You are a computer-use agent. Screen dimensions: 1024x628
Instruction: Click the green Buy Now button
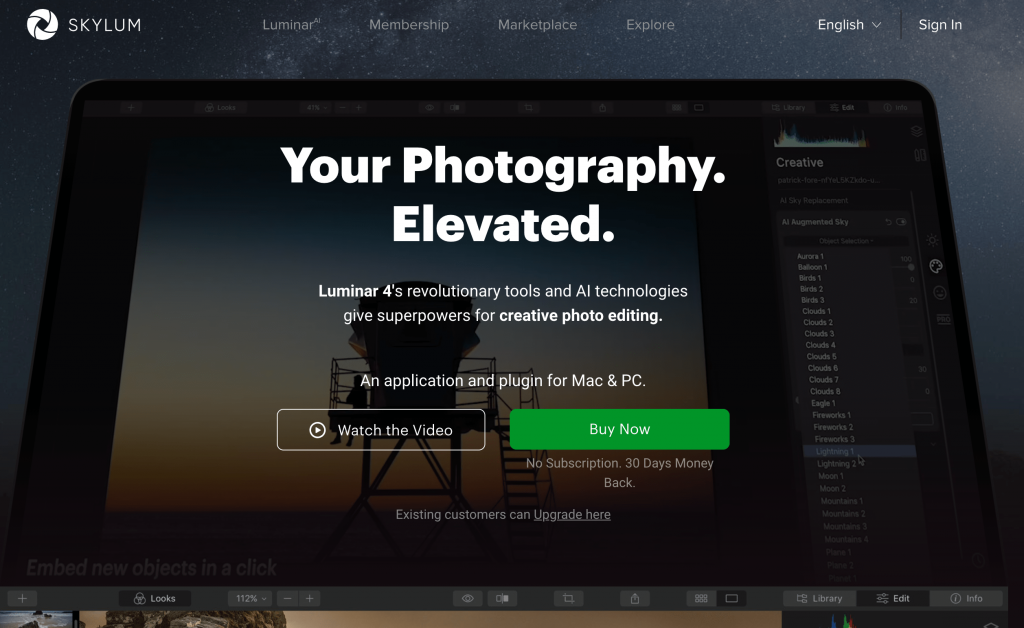[x=619, y=429]
